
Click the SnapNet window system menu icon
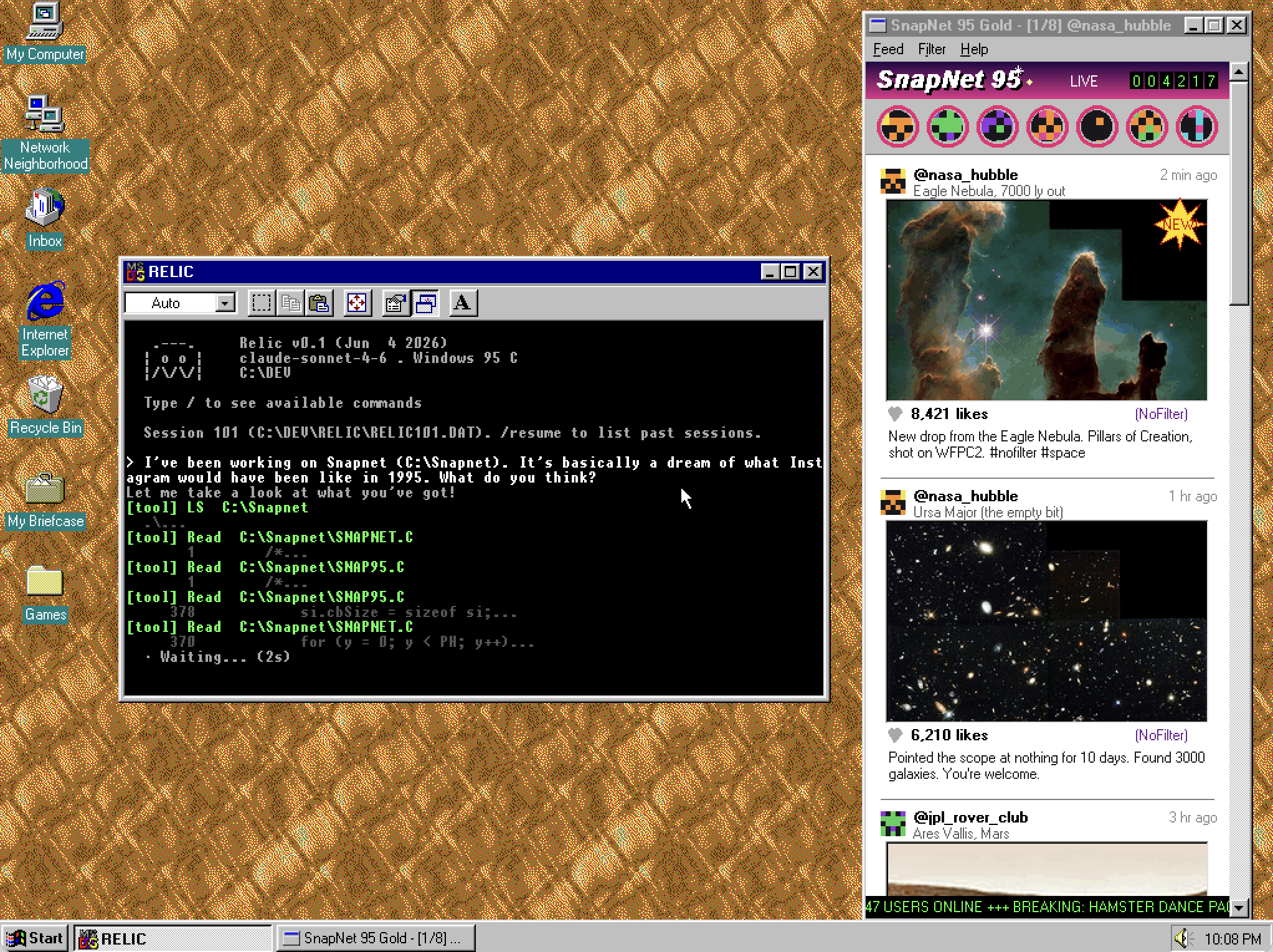pyautogui.click(x=878, y=25)
